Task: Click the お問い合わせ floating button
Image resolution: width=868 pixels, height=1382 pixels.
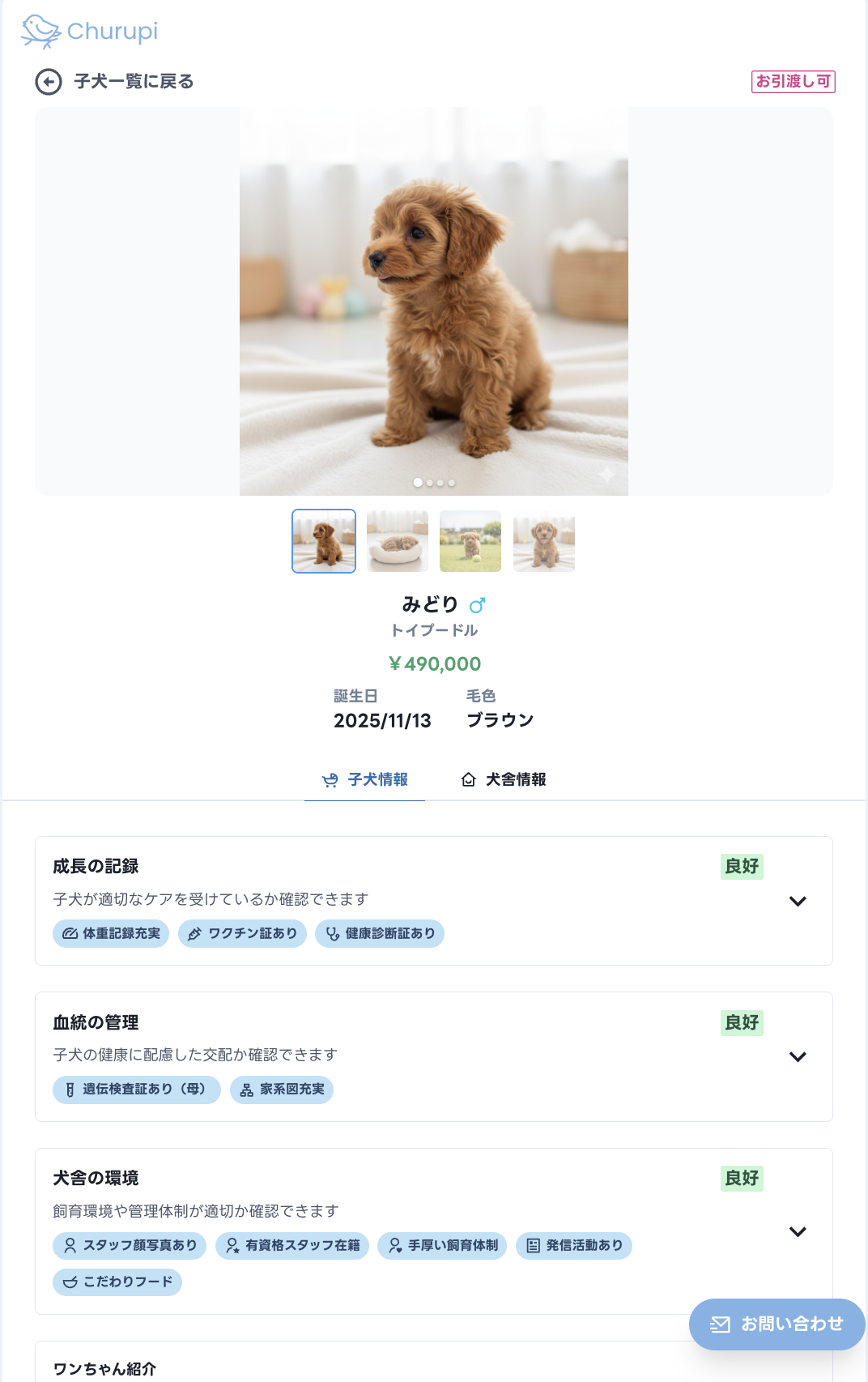Action: 777,1324
